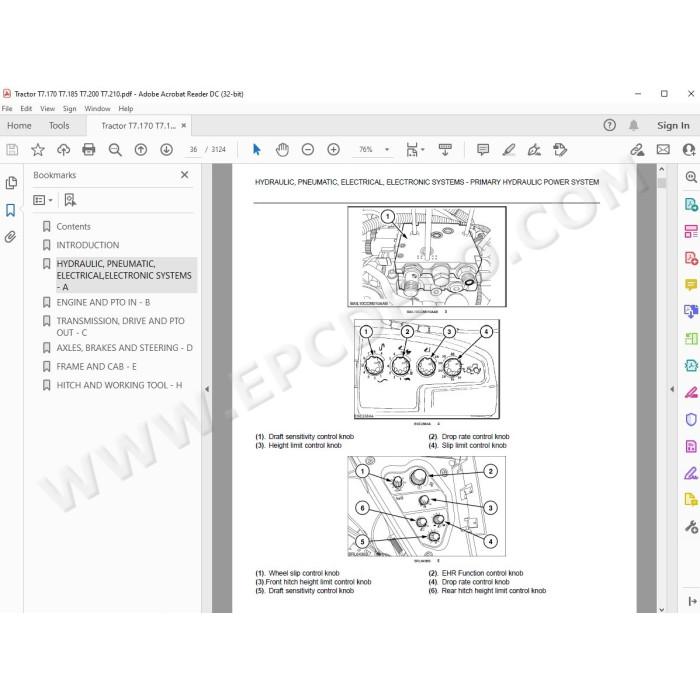Viewport: 700px width, 700px height.
Task: Open more tools wrench icon
Action: [691, 527]
